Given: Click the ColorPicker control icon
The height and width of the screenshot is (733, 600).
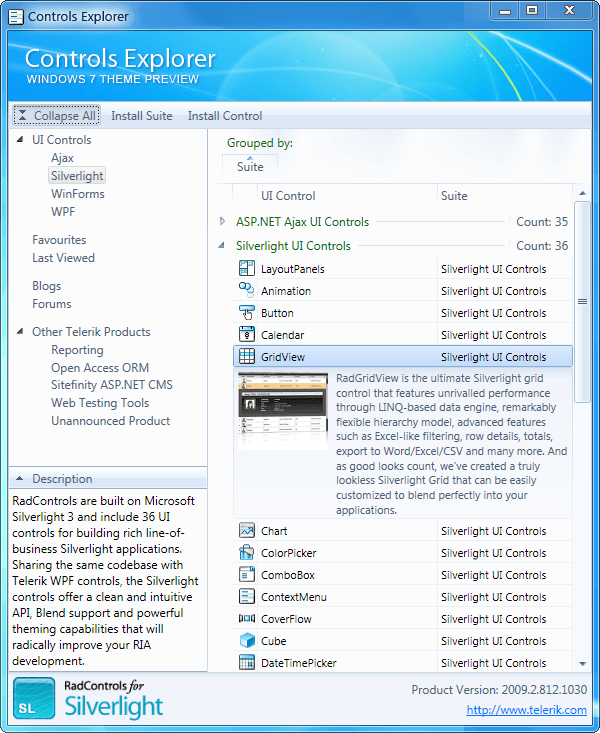Looking at the screenshot, I should point(246,553).
